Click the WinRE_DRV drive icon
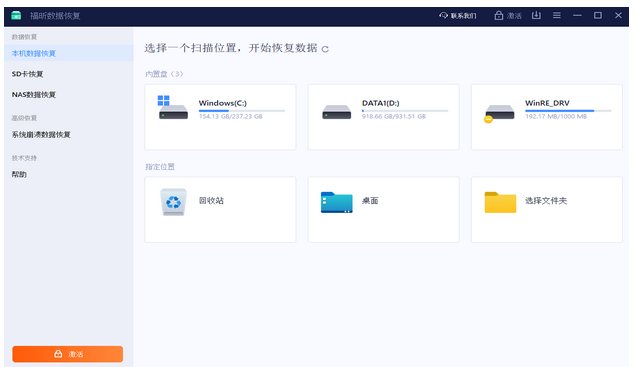The image size is (637, 367). coord(499,113)
